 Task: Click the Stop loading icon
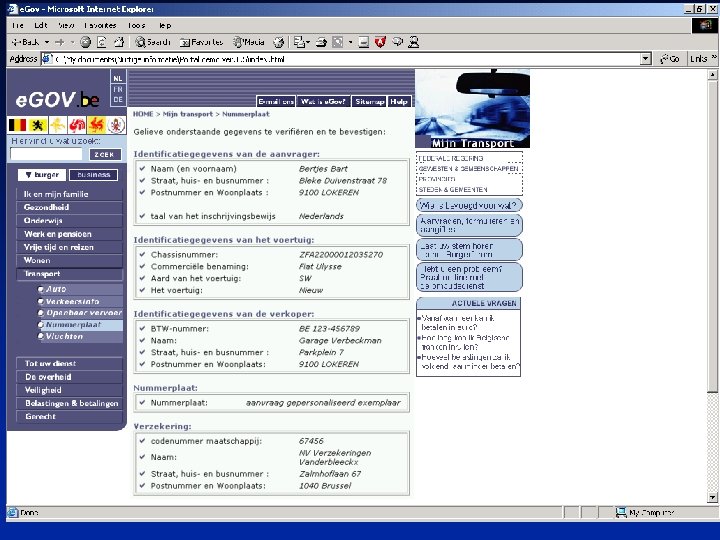85,42
